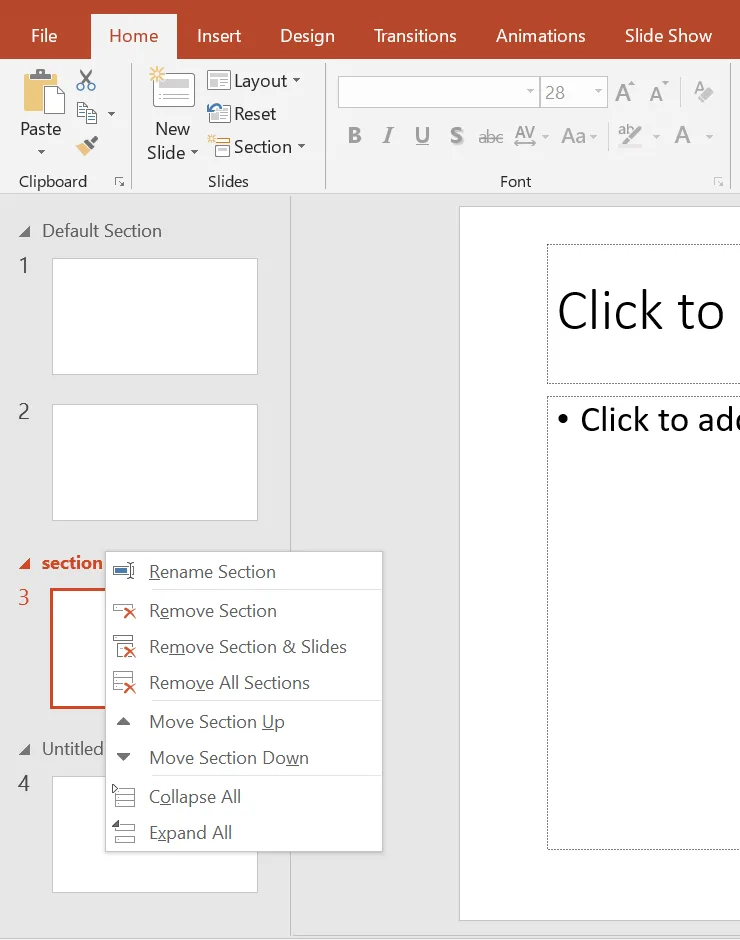
Task: Click the slide title placeholder
Action: click(x=643, y=314)
